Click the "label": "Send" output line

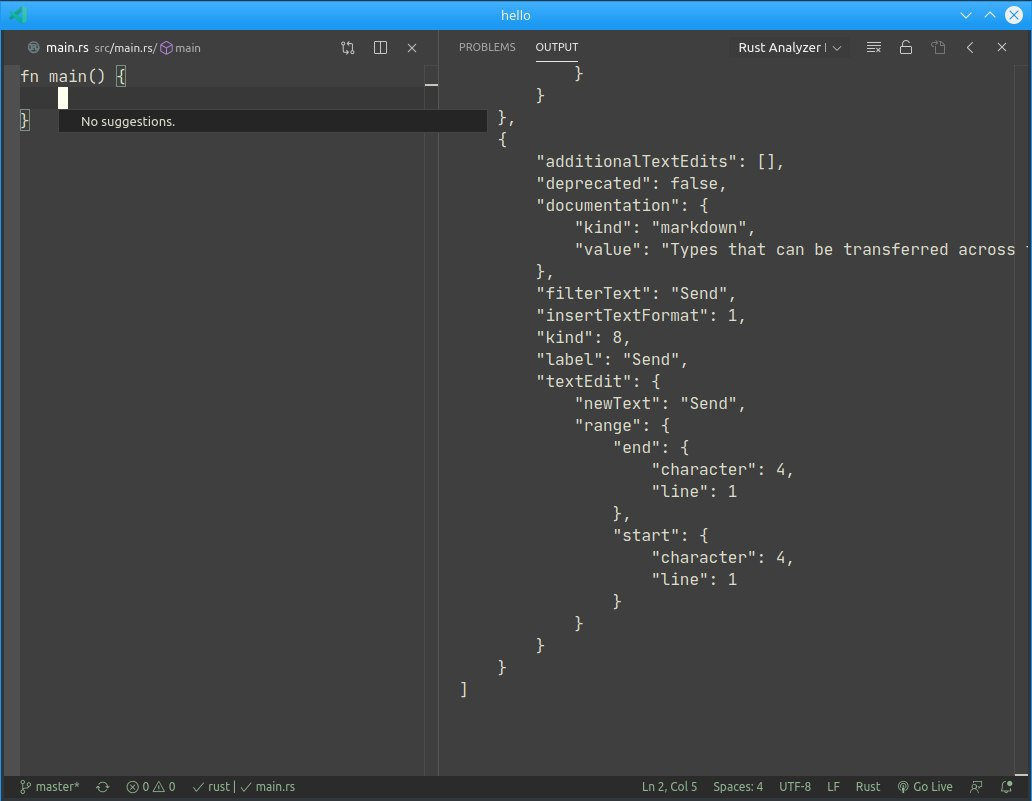coord(612,359)
